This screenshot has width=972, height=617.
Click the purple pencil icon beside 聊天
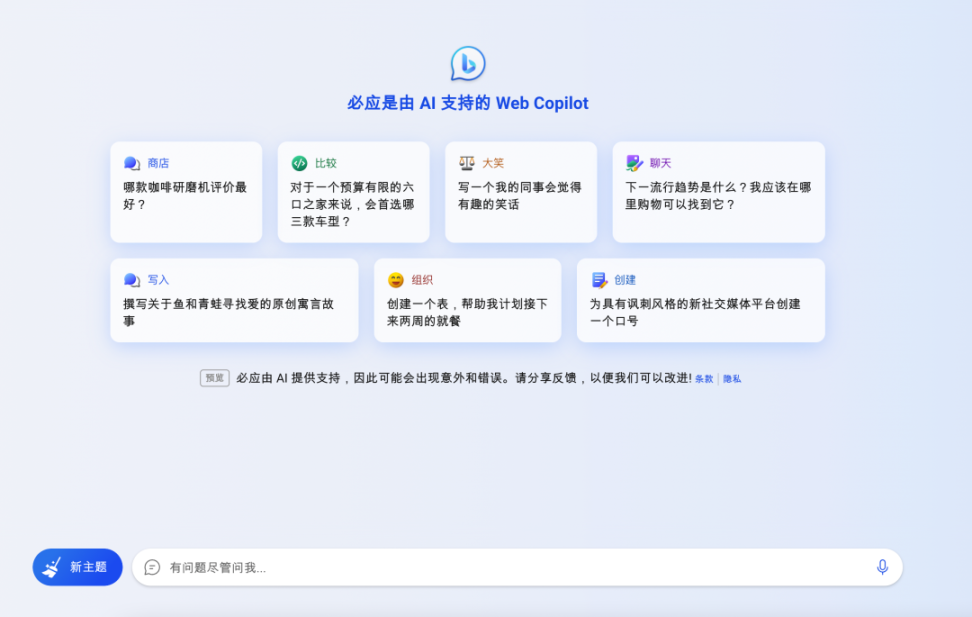(x=634, y=163)
